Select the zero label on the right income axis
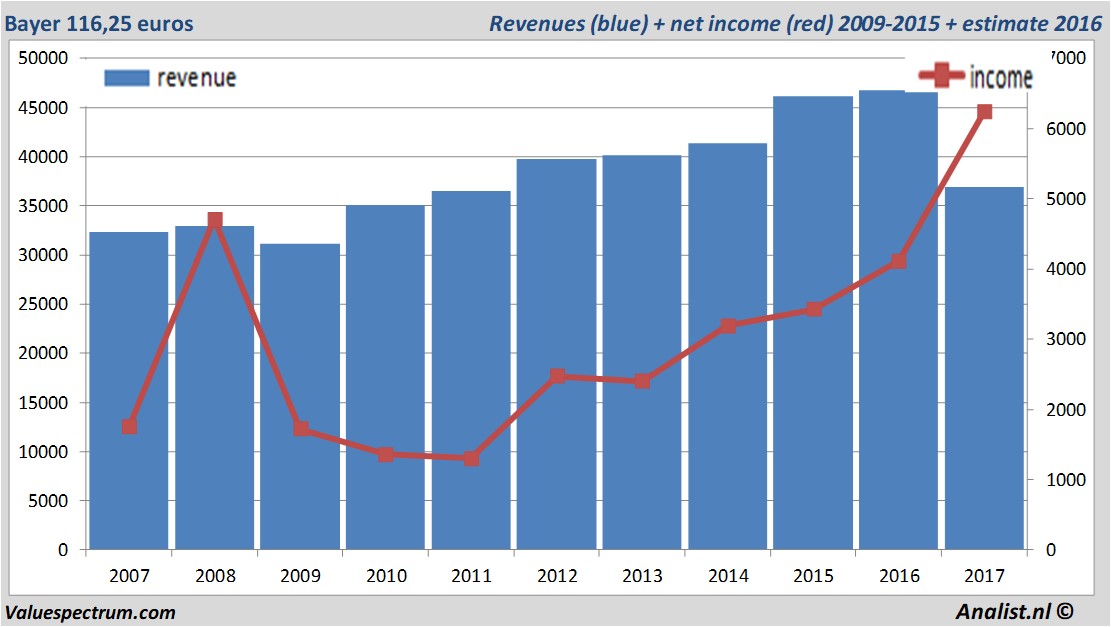This screenshot has height=627, width=1111. point(1051,550)
